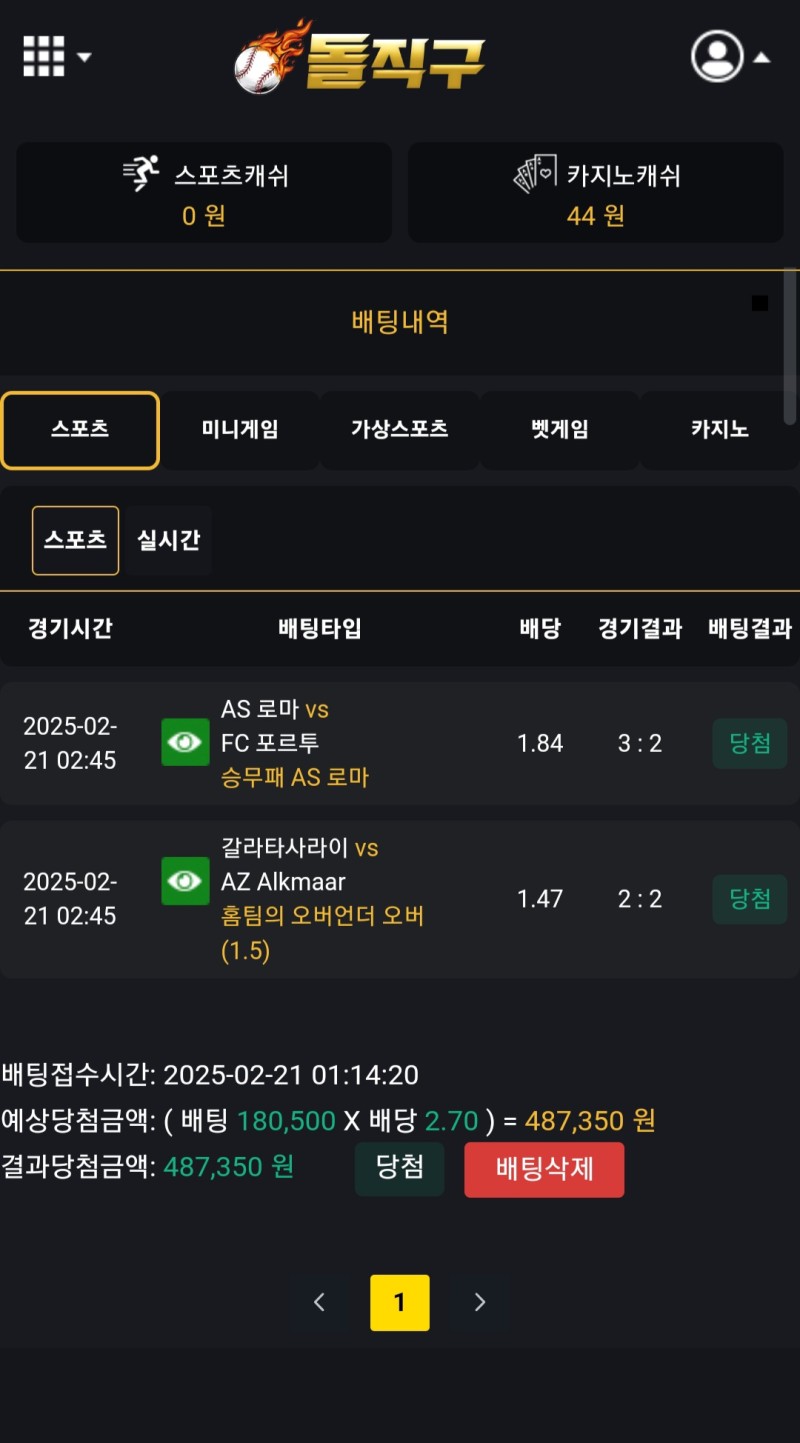
Task: Open the grid menu icon
Action: [x=44, y=56]
